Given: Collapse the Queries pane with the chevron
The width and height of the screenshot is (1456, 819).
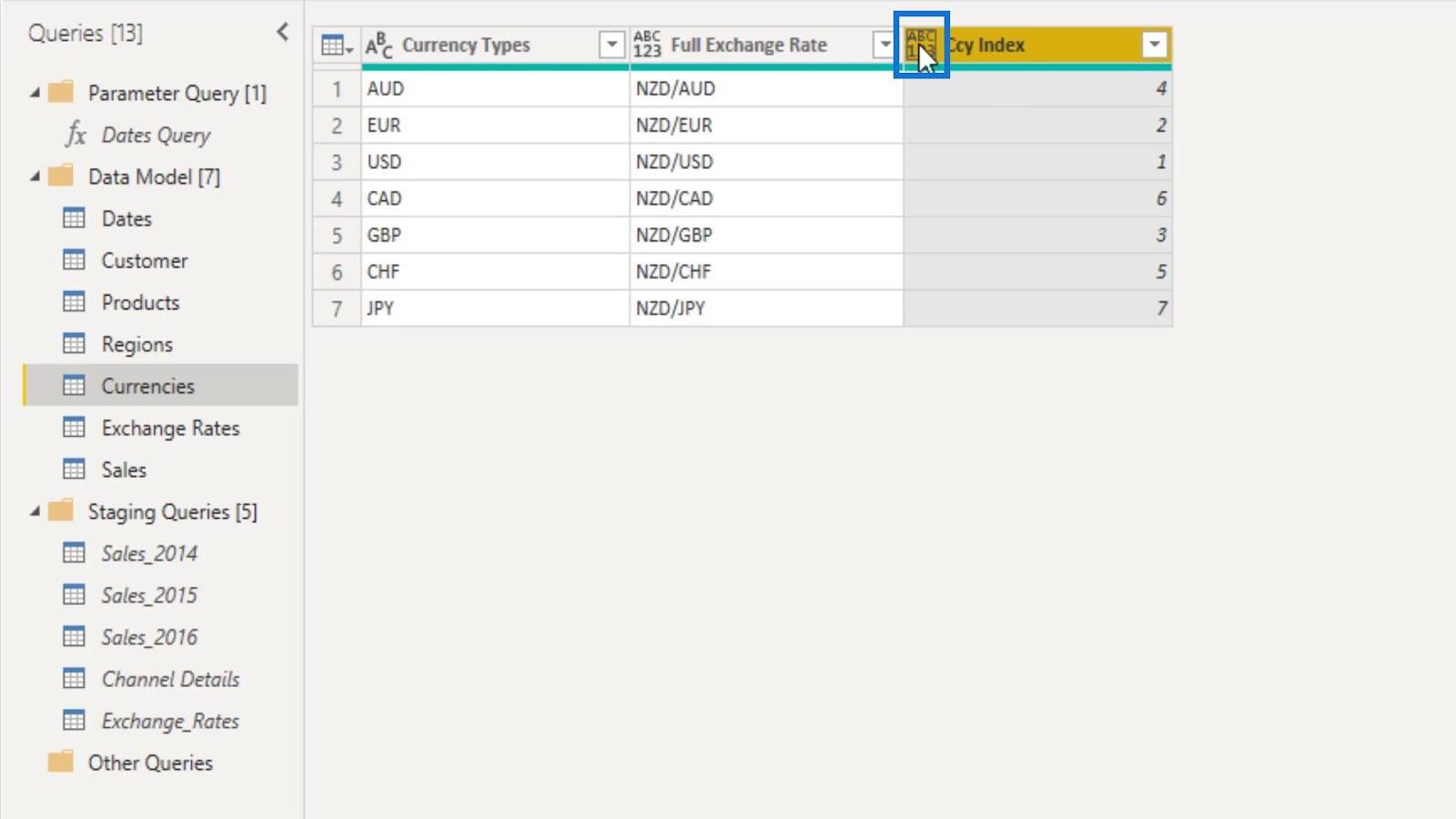Looking at the screenshot, I should point(282,33).
